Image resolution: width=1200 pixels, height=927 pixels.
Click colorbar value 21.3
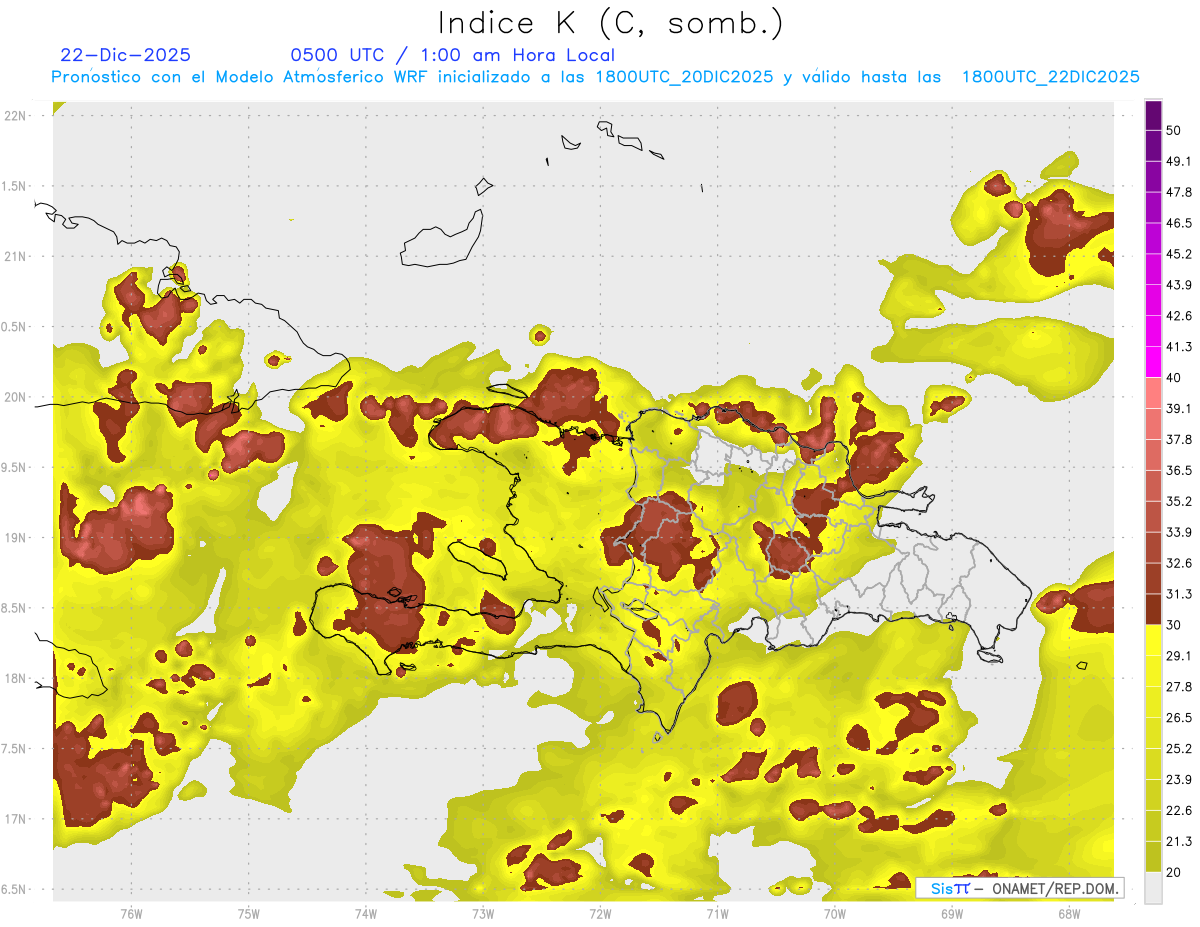coord(1179,842)
